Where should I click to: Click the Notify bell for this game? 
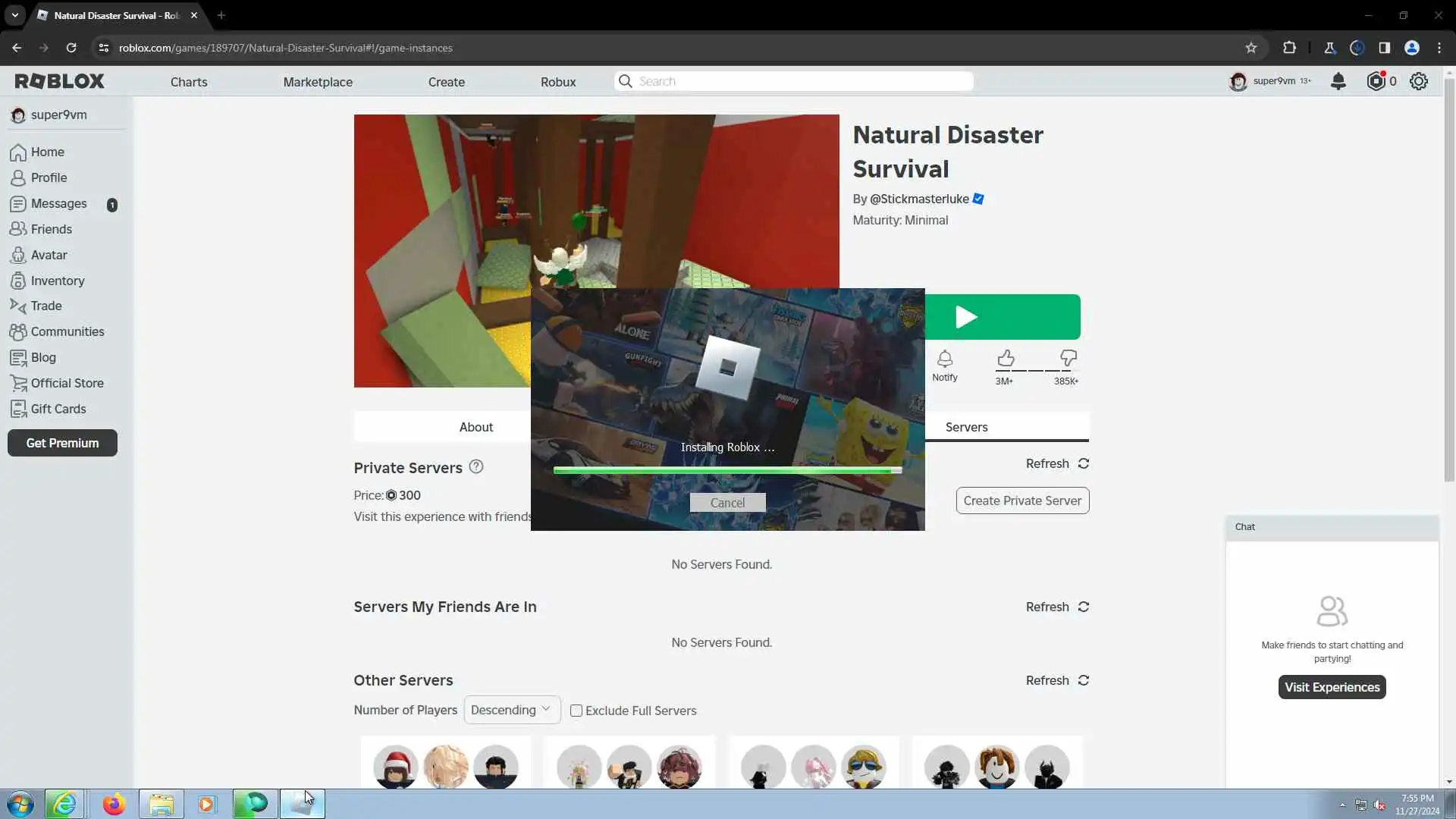(944, 359)
